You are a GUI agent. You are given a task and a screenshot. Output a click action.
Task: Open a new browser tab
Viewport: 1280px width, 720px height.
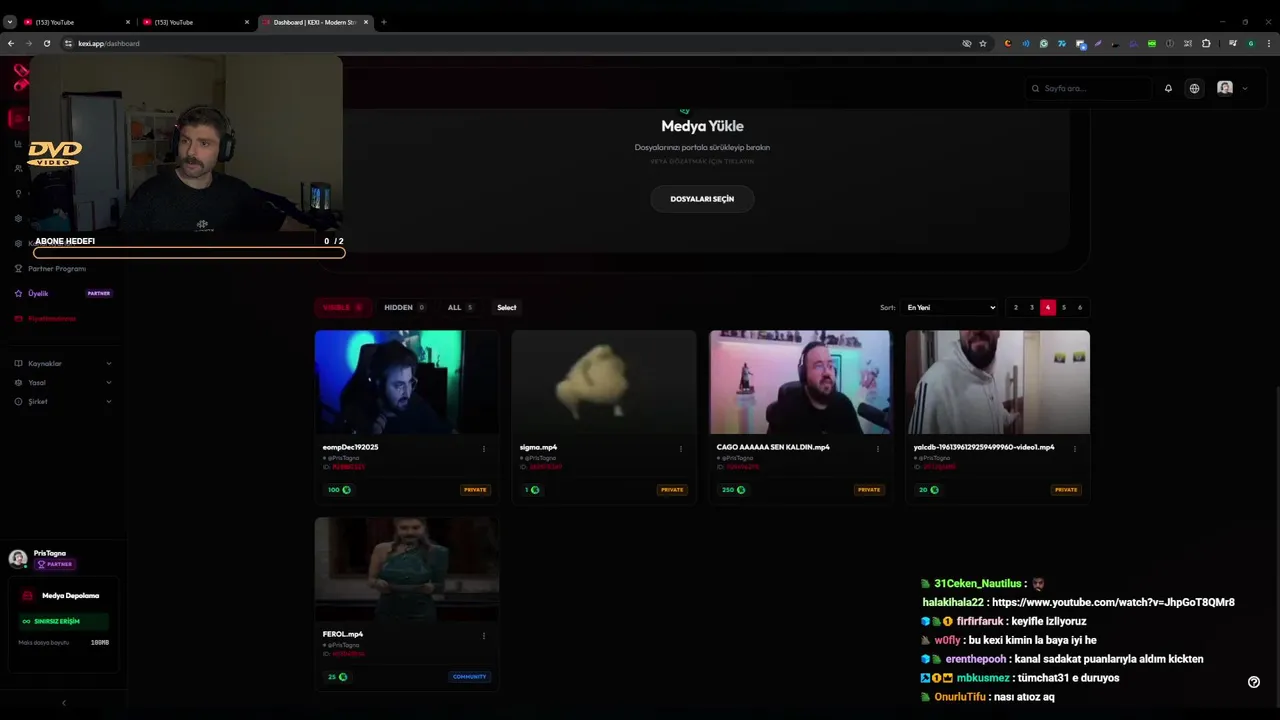coord(384,22)
